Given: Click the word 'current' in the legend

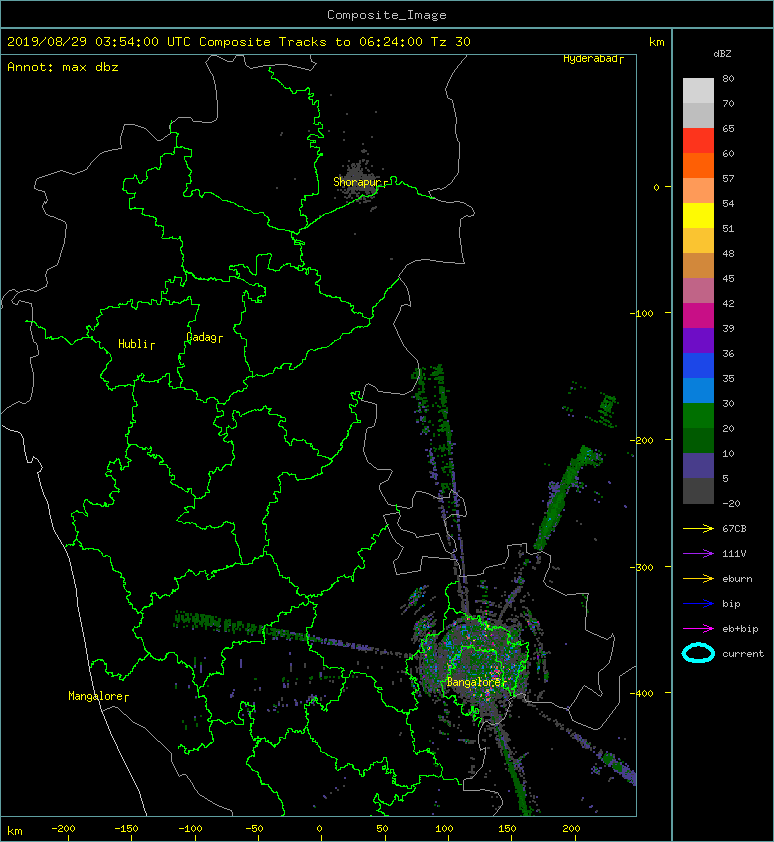Looking at the screenshot, I should pos(743,654).
